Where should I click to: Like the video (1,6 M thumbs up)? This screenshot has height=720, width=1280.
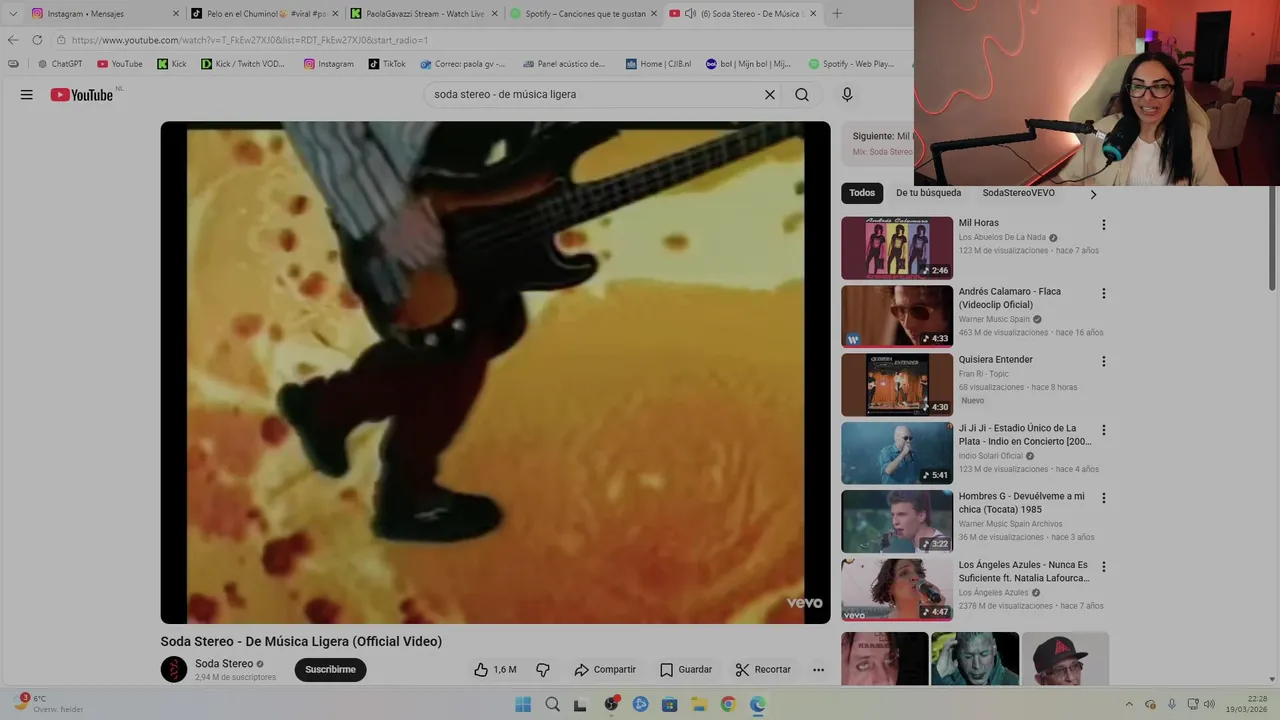[x=495, y=670]
